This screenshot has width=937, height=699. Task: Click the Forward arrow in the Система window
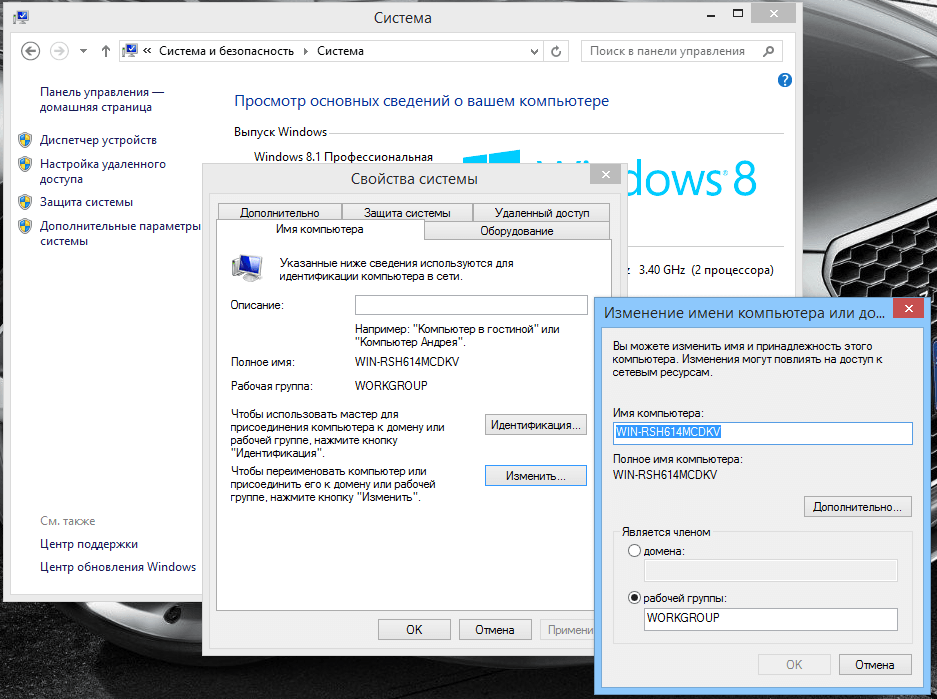59,51
